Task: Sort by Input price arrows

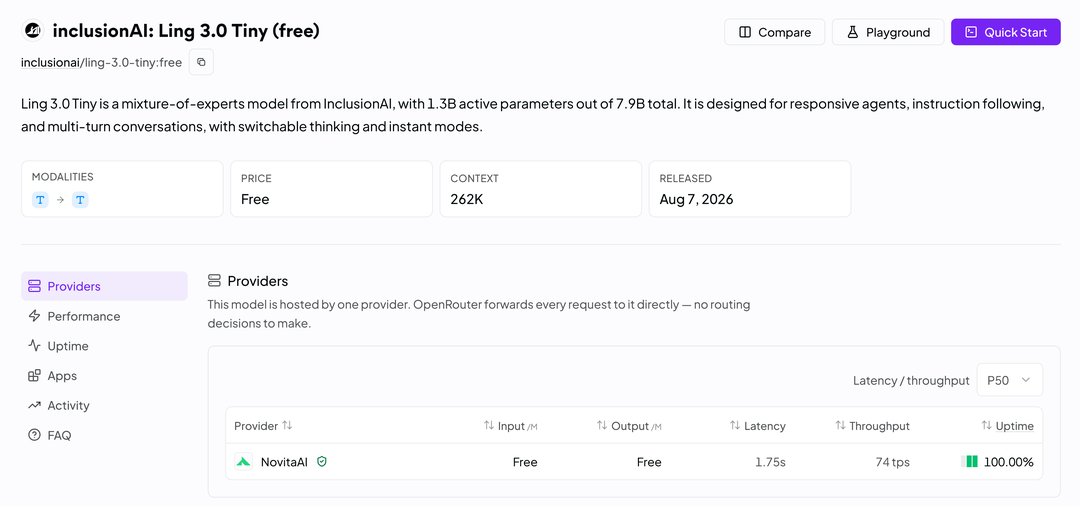Action: tap(489, 425)
